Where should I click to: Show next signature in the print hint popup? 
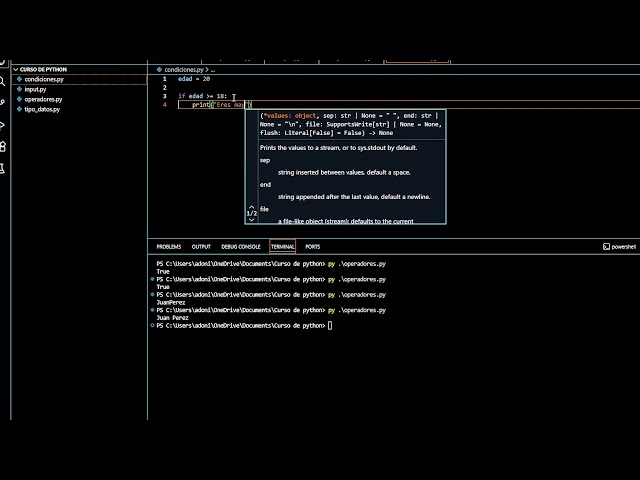[x=251, y=220]
